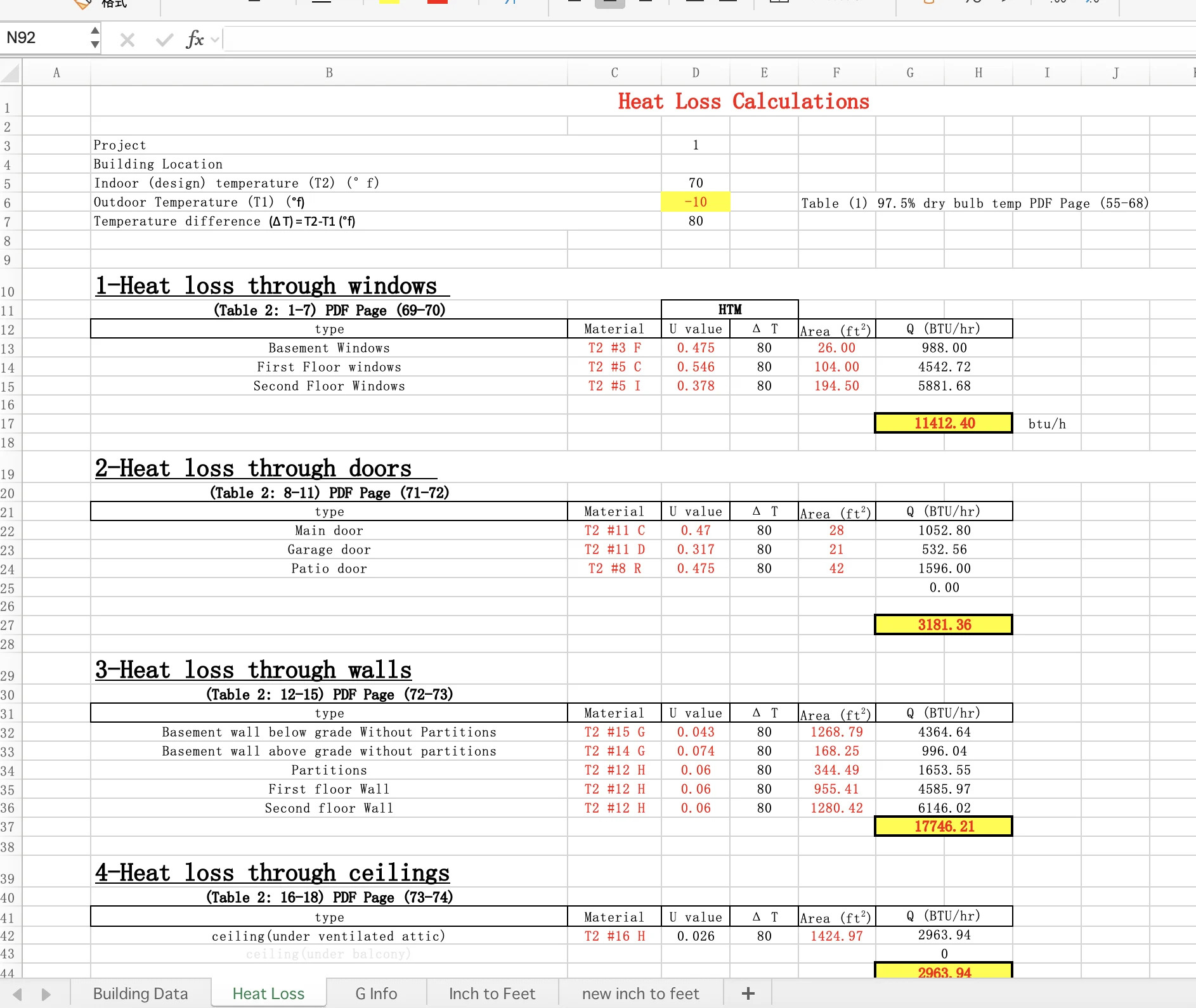Click the Name Box up/down arrows

[x=94, y=37]
